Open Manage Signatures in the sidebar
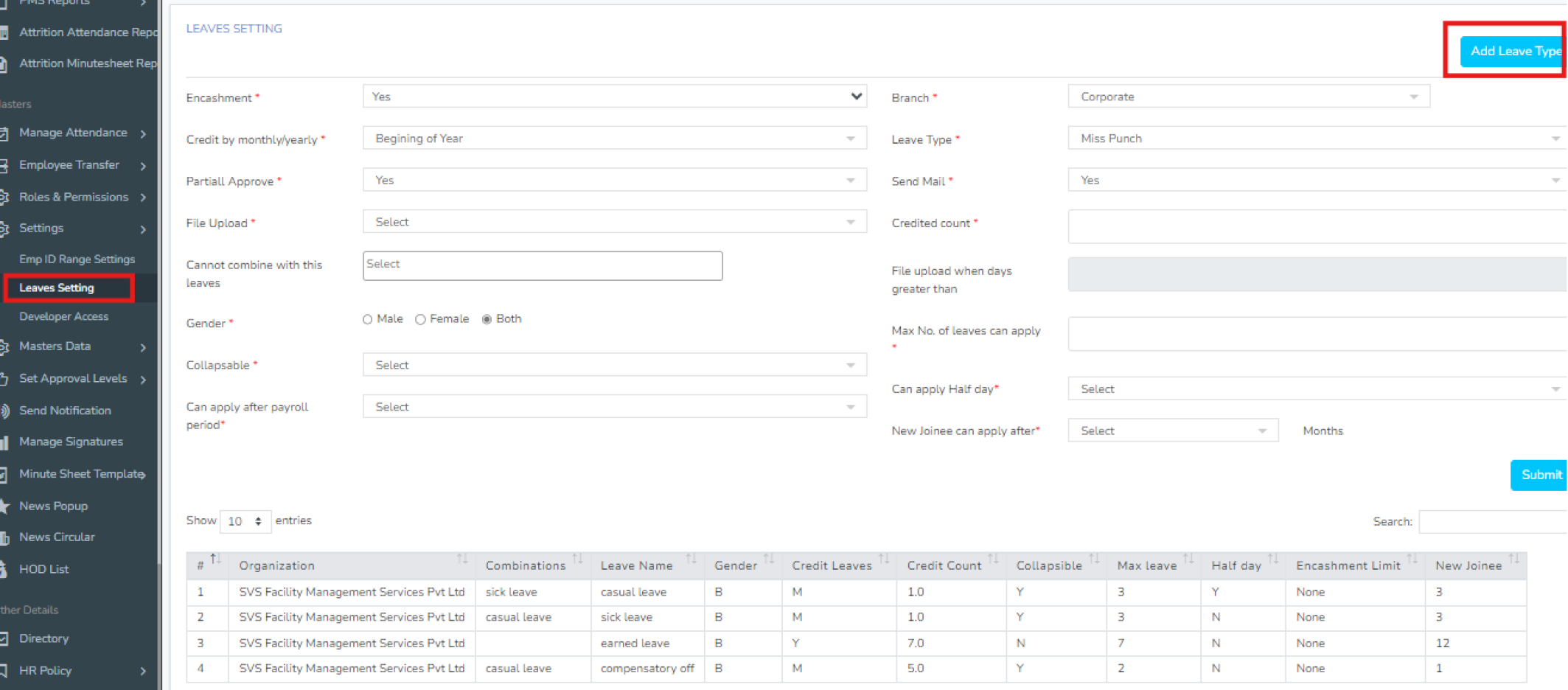Viewport: 1568px width, 690px height. click(71, 442)
